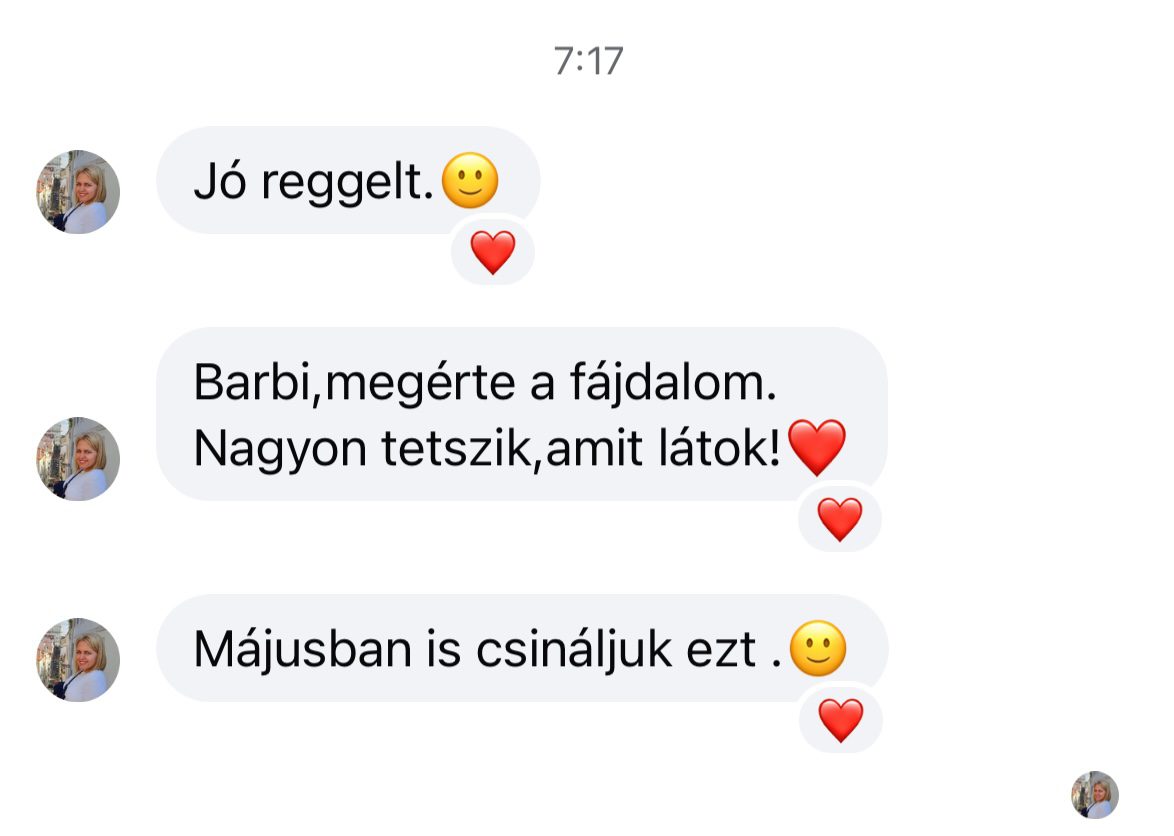This screenshot has width=1174, height=836.
Task: Tap the red heart emoji after "látok!"
Action: [x=817, y=448]
